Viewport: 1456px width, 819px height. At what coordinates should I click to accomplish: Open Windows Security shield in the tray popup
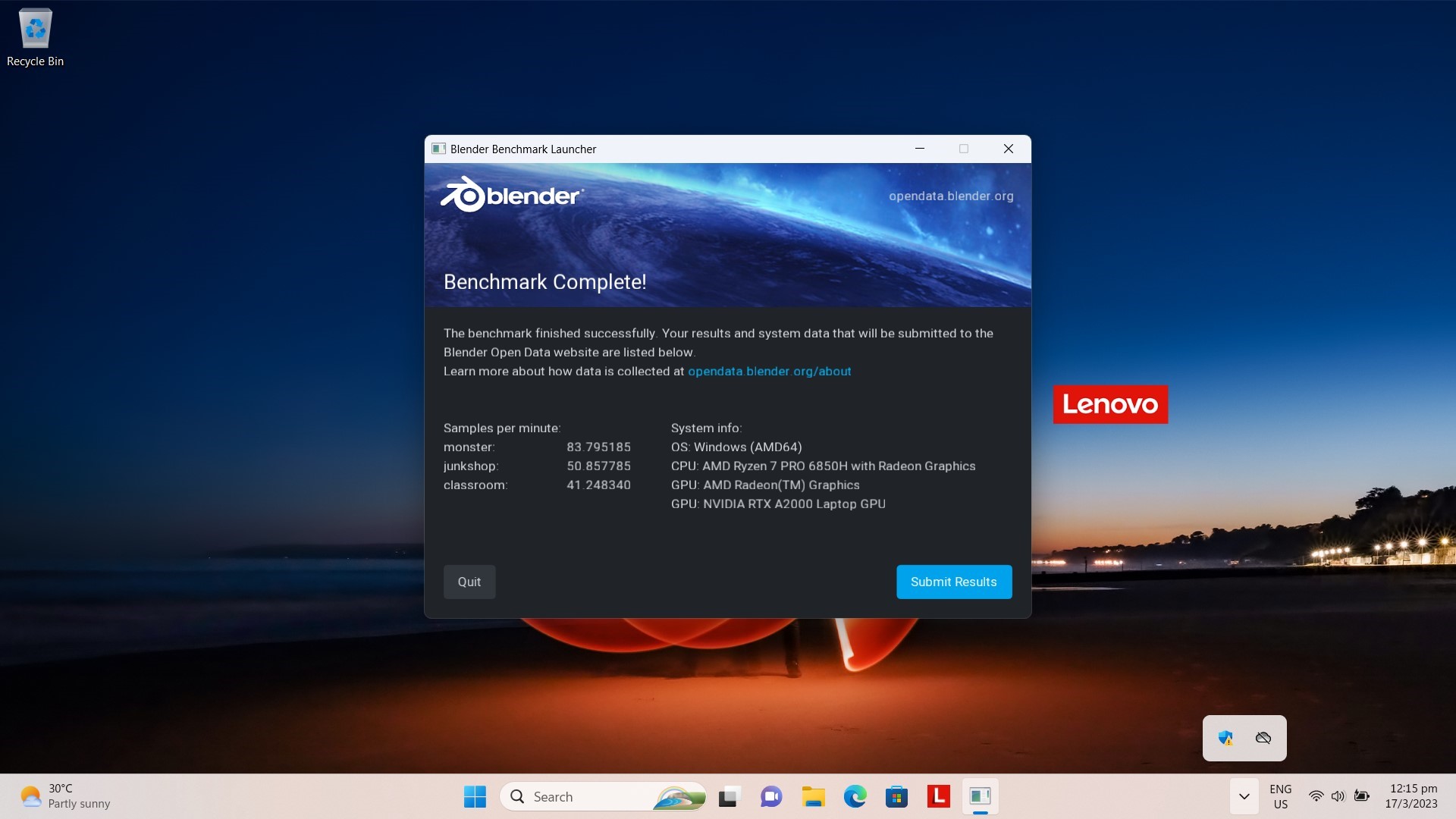1225,738
